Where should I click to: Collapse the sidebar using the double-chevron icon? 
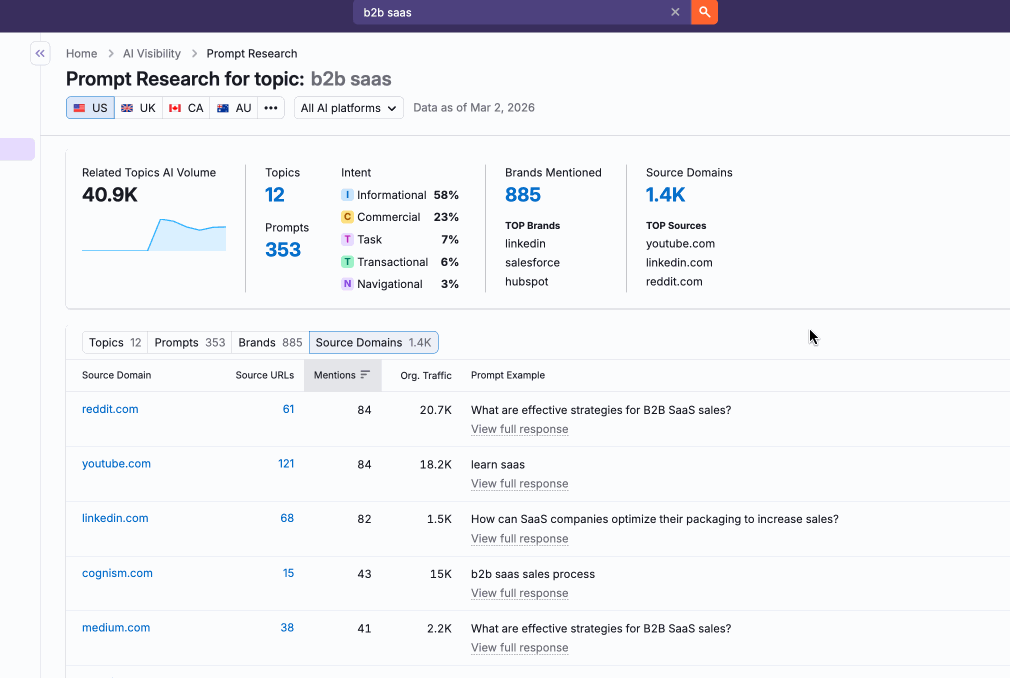point(40,53)
